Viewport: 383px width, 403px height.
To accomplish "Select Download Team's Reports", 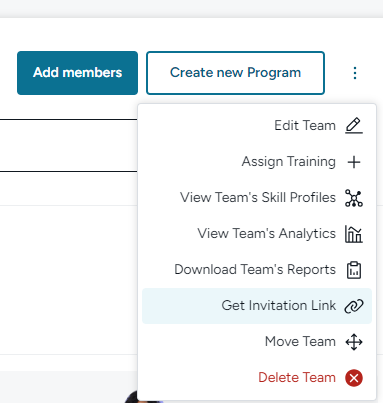I will [x=257, y=270].
